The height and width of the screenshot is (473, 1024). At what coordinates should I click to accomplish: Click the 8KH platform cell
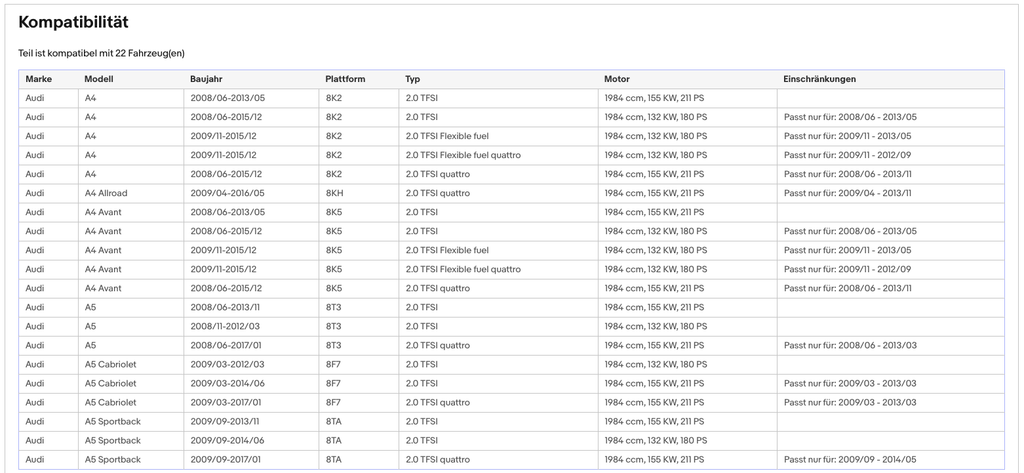[x=359, y=193]
